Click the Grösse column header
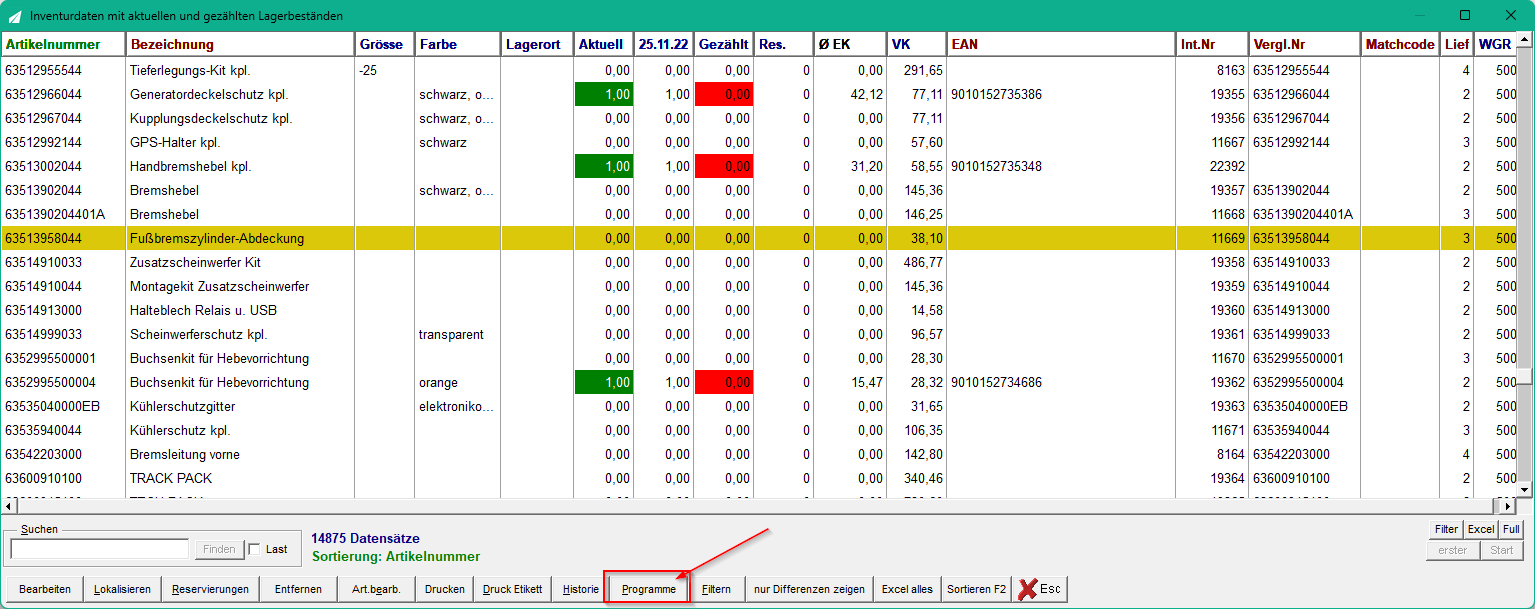 [385, 45]
